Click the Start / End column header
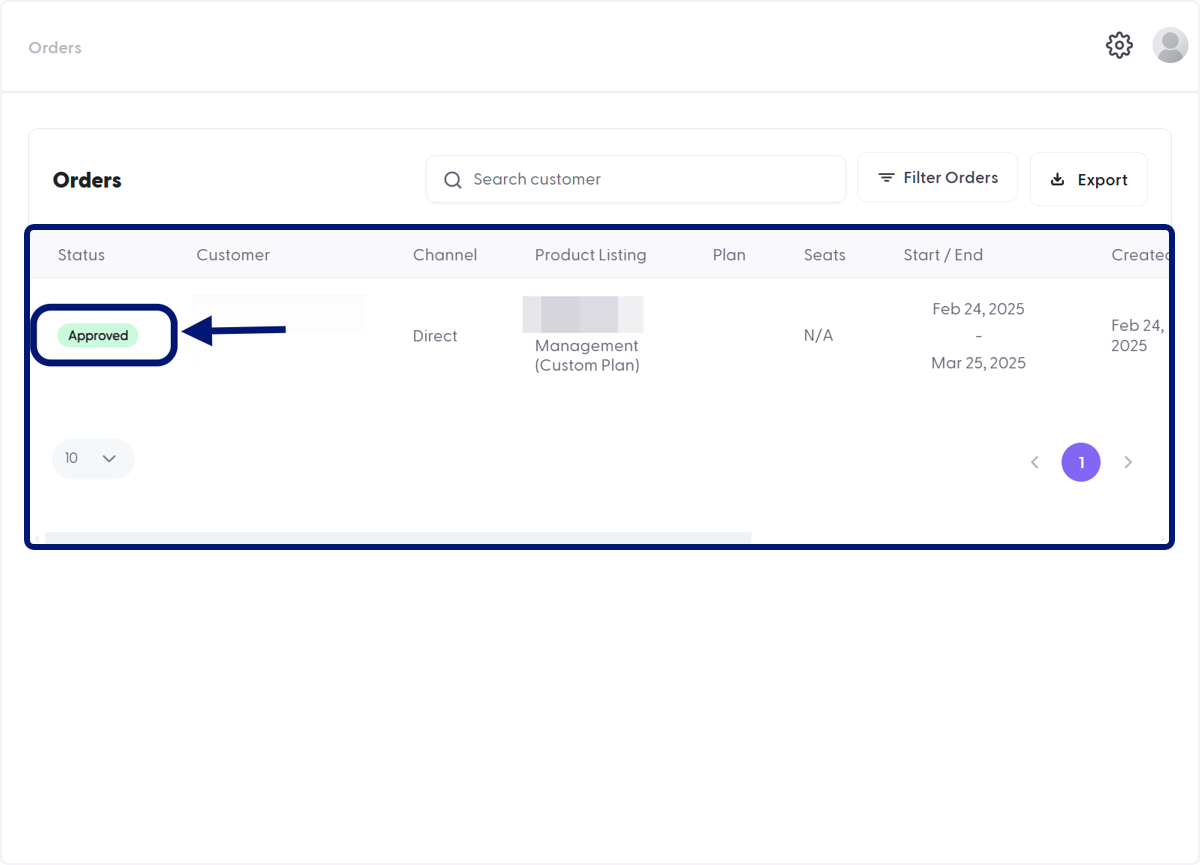1200x865 pixels. (x=943, y=255)
